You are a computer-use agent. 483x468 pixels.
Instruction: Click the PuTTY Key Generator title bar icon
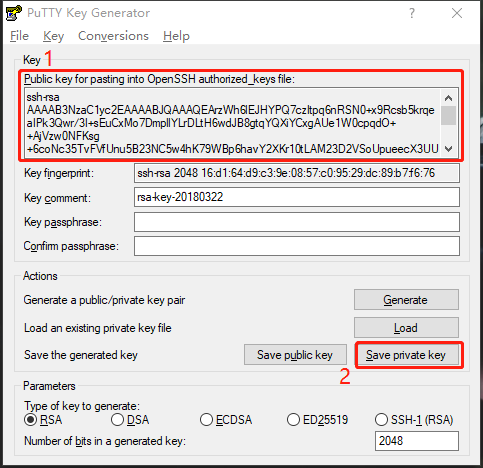pos(14,13)
